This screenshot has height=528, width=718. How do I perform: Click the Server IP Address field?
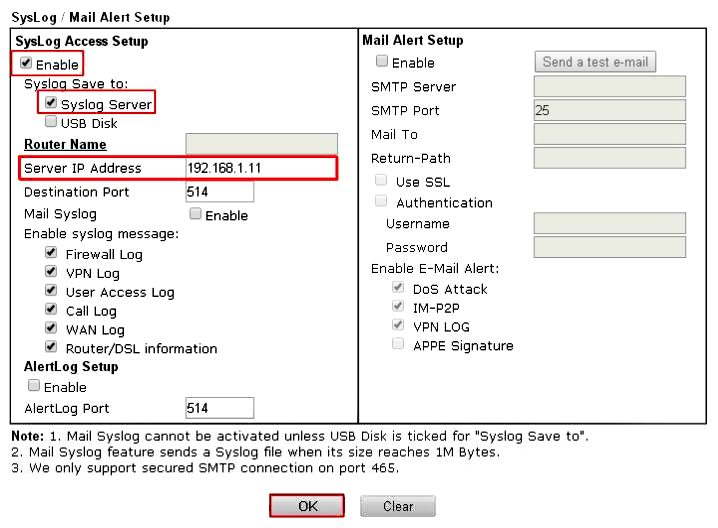pyautogui.click(x=260, y=168)
